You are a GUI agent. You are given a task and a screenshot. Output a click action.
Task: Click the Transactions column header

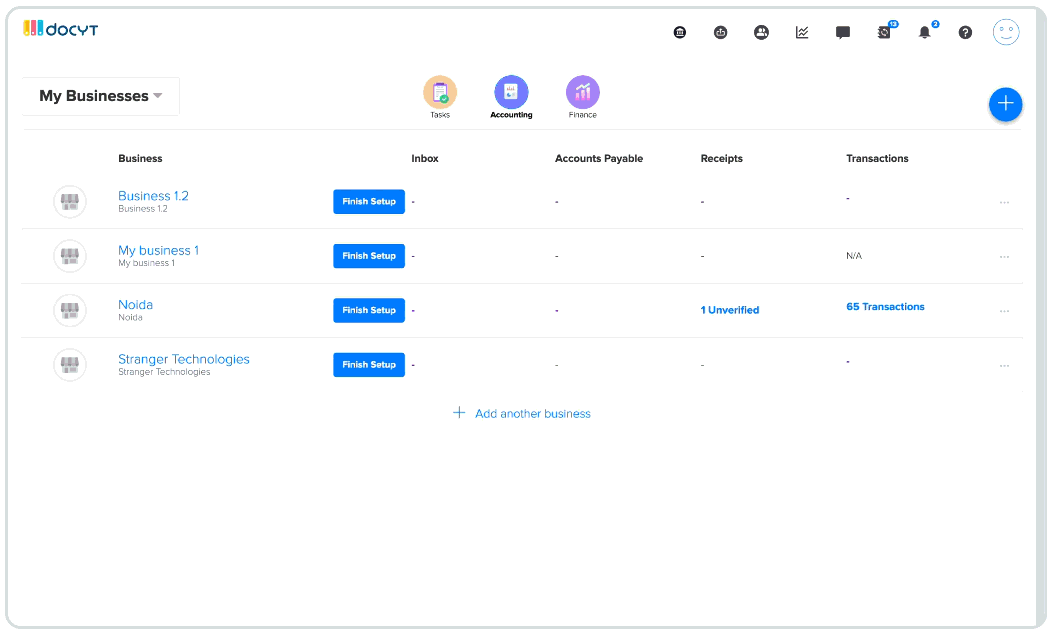point(877,158)
